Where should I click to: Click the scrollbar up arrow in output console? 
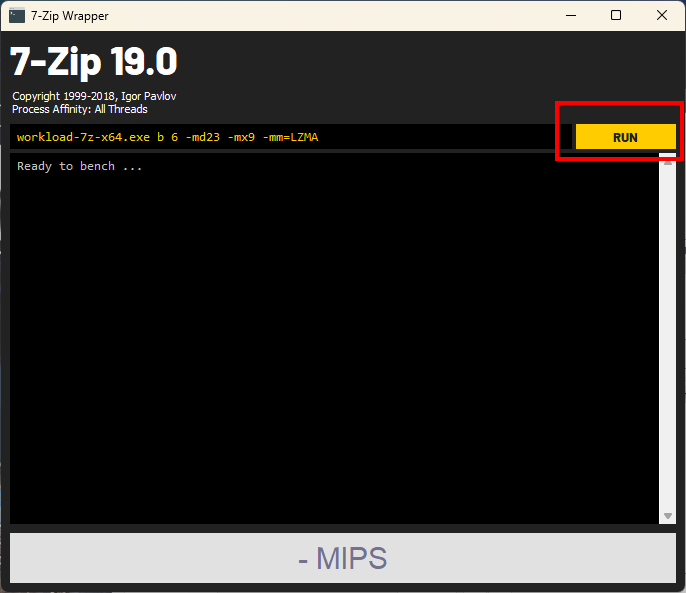668,161
